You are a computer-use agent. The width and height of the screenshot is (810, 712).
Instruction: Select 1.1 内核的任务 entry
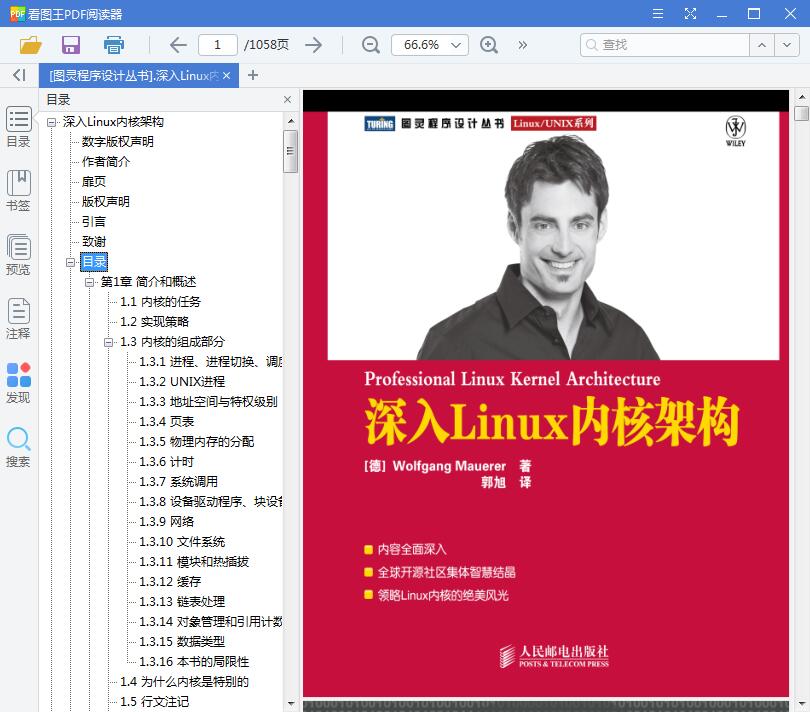pos(160,302)
